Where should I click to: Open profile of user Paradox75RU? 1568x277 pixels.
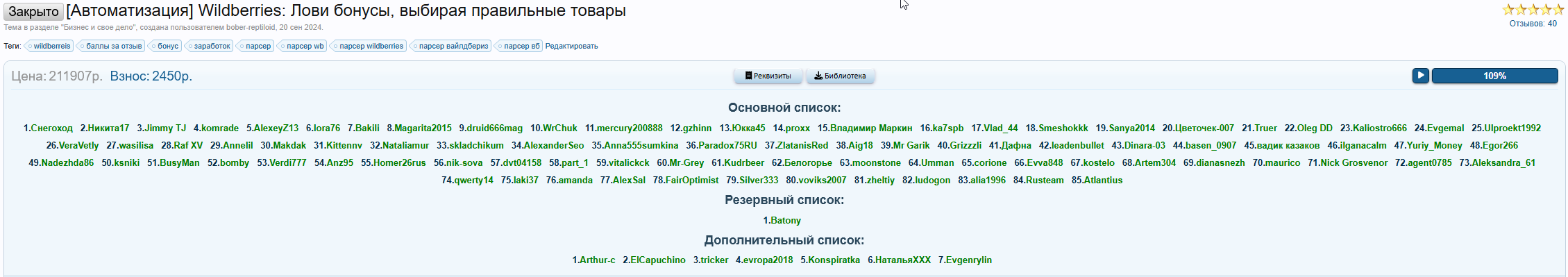click(x=727, y=145)
